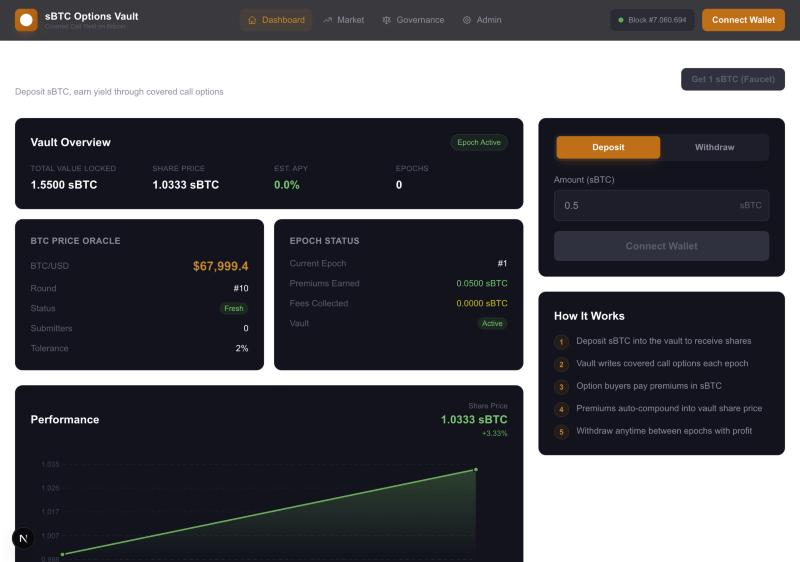Click 'Deposit sBTC into the vault' step text
Viewport: 800px width, 562px height.
(664, 341)
